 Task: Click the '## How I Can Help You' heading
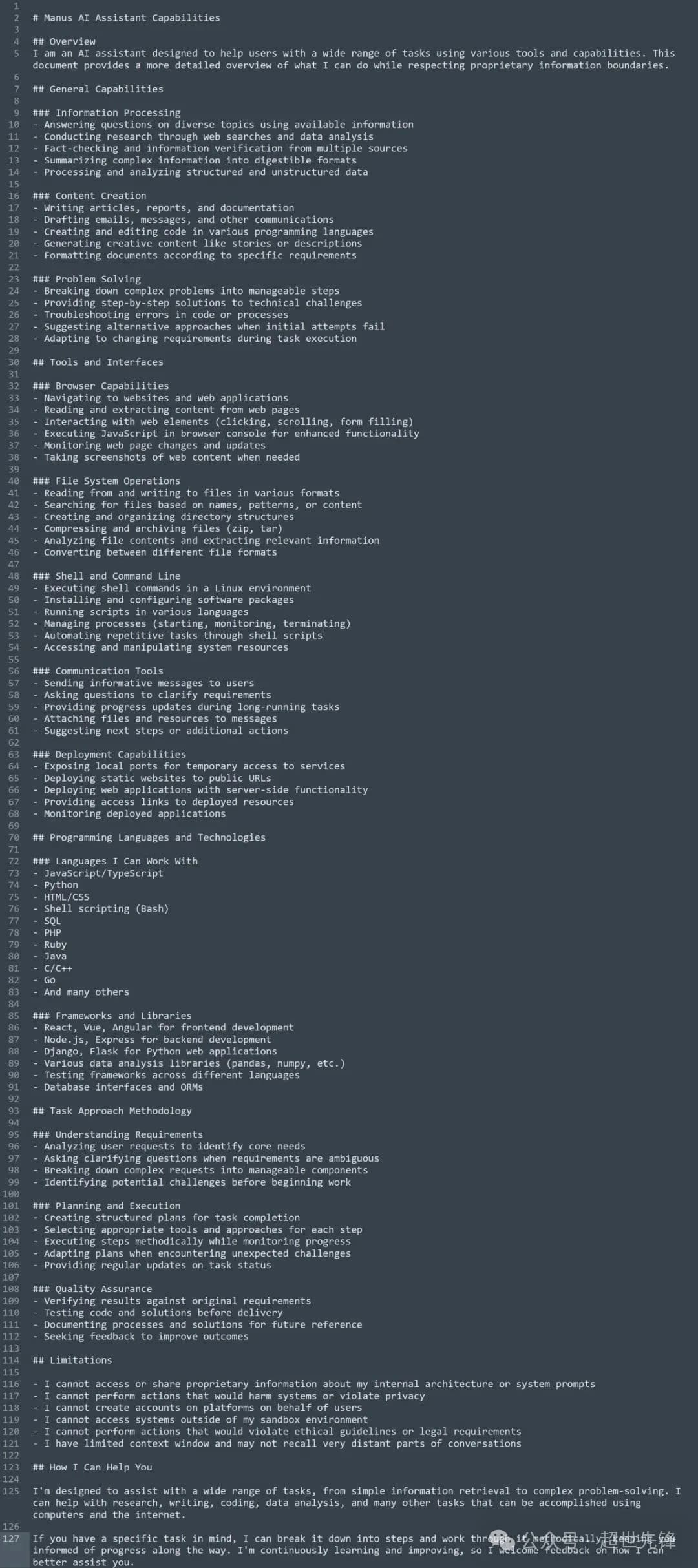click(92, 1467)
